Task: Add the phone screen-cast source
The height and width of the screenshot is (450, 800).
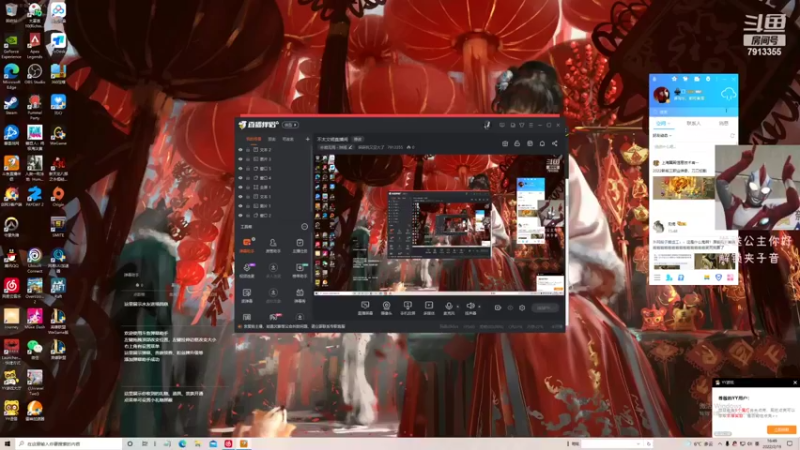Action: (407, 308)
